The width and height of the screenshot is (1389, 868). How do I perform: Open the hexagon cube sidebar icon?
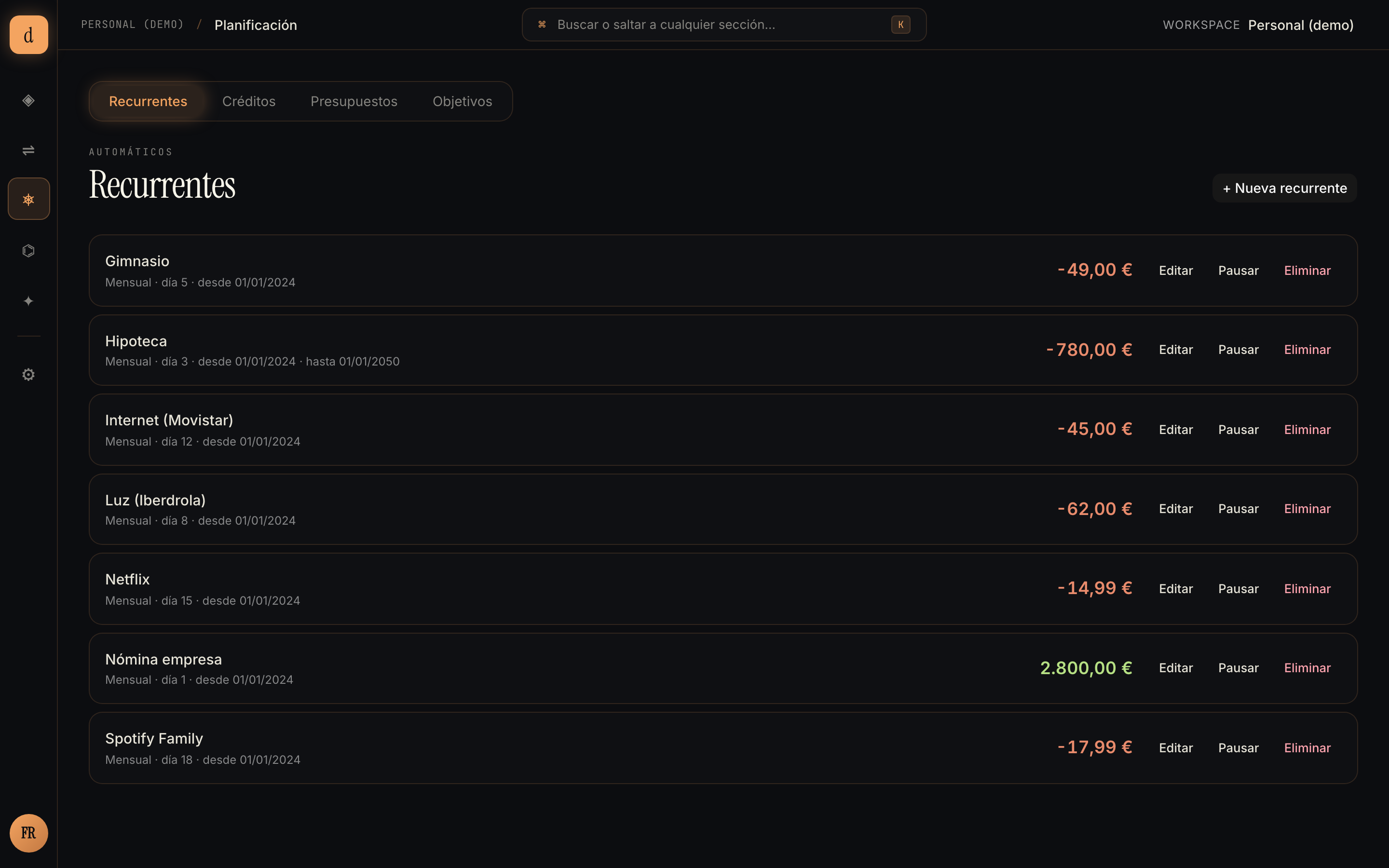pyautogui.click(x=29, y=251)
